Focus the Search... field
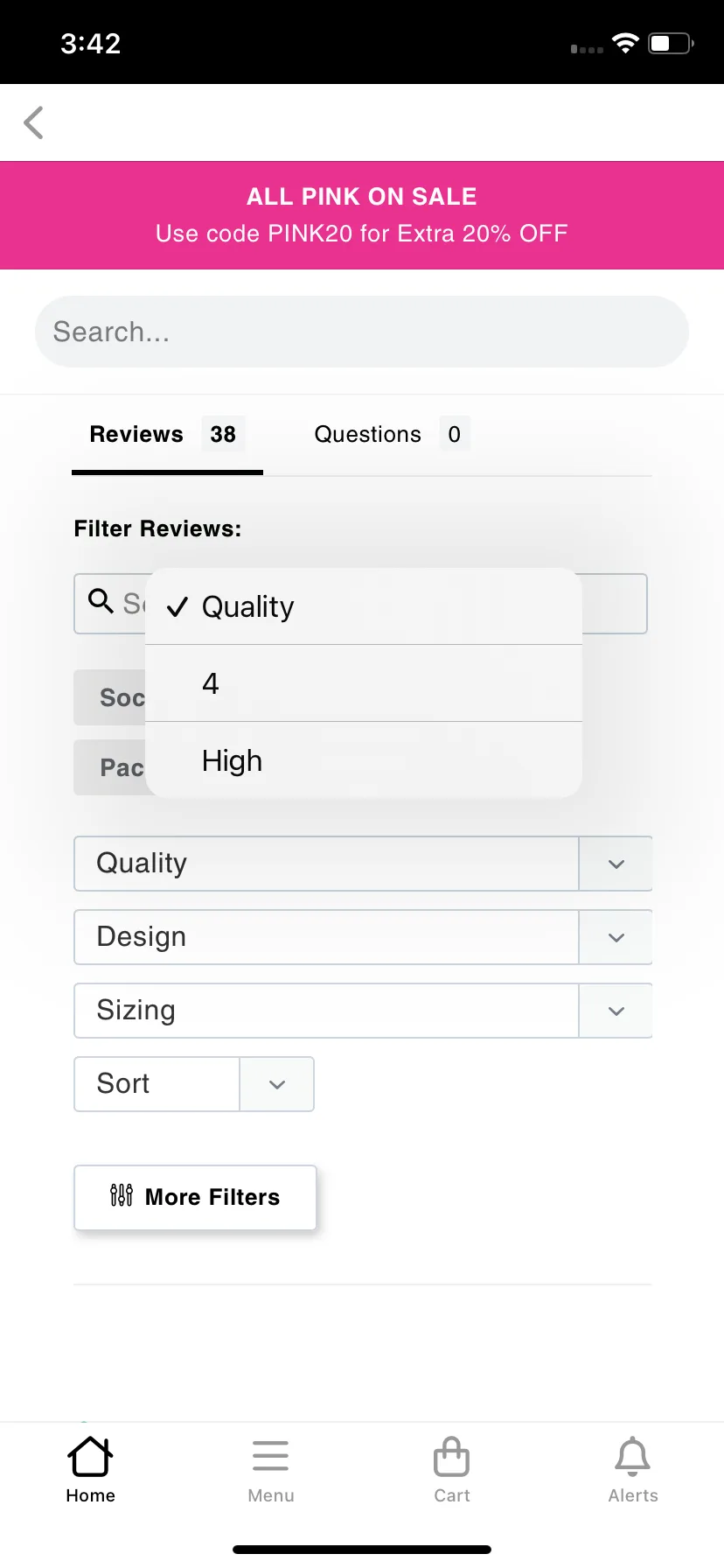 362,332
